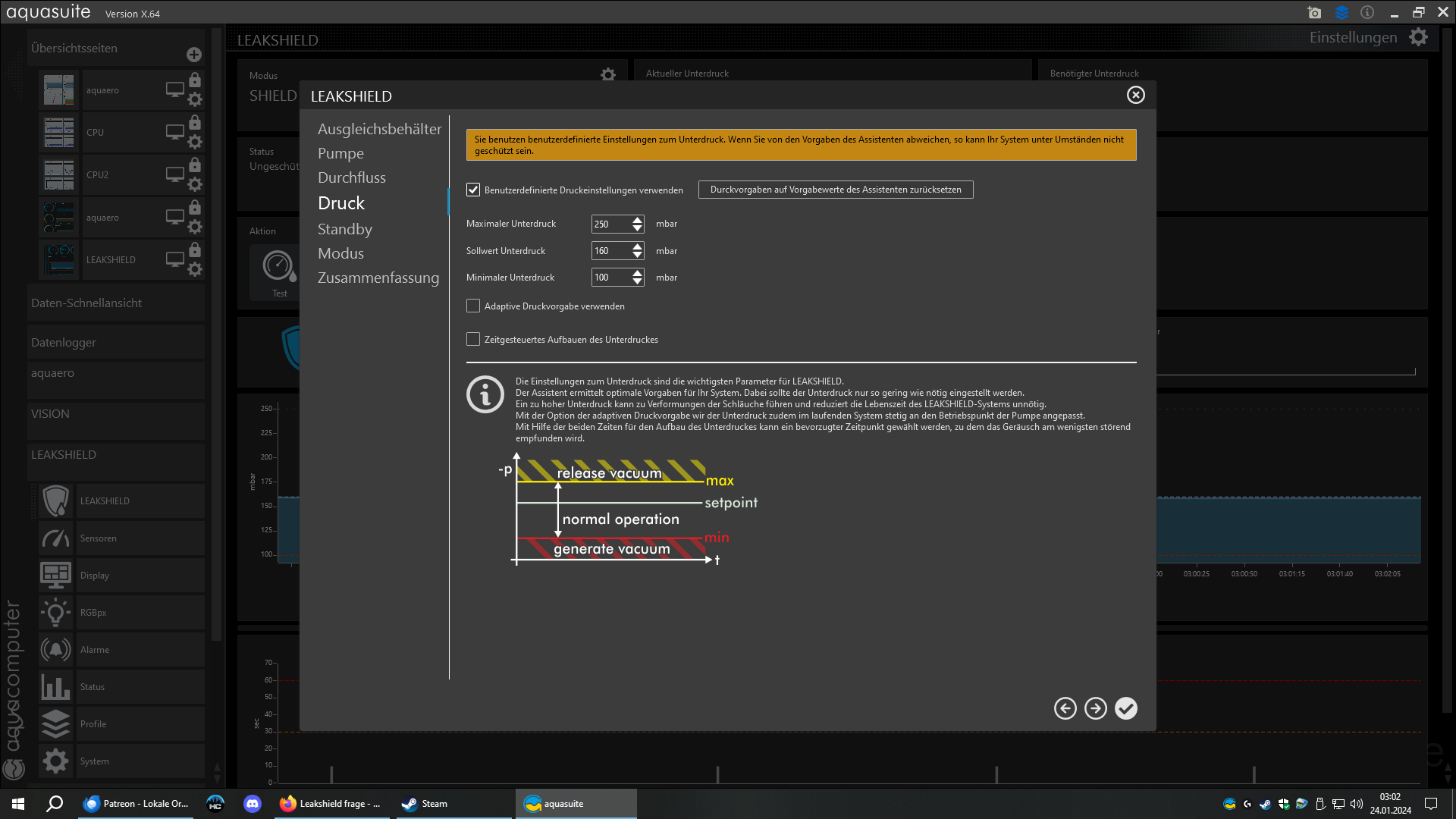The height and width of the screenshot is (819, 1456).
Task: Enable Adaptive Druckvorgabe verwenden
Action: (x=473, y=306)
